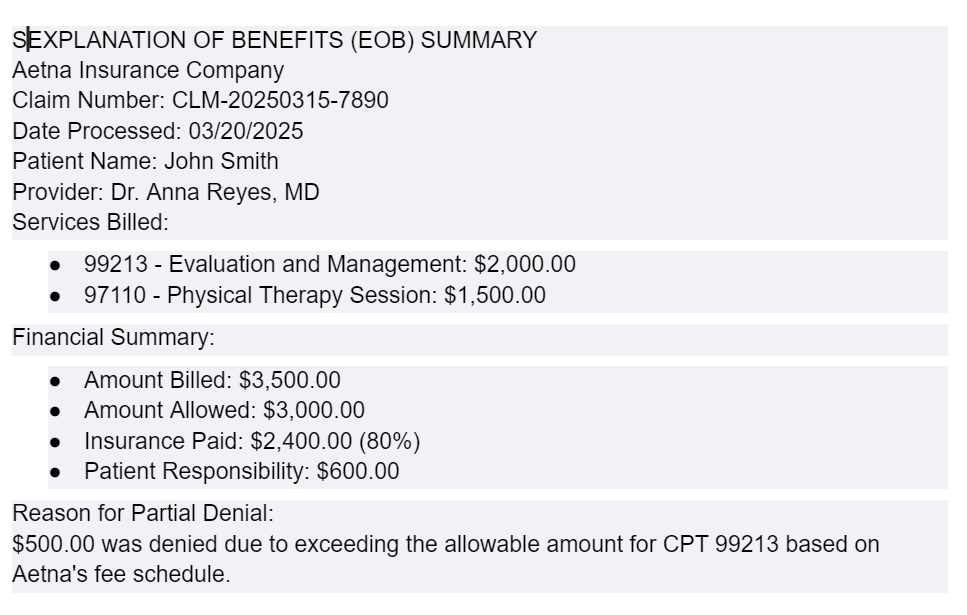Click the bullet before 97110 Physical Therapy
Image resolution: width=967 pixels, height=615 pixels.
coord(56,296)
